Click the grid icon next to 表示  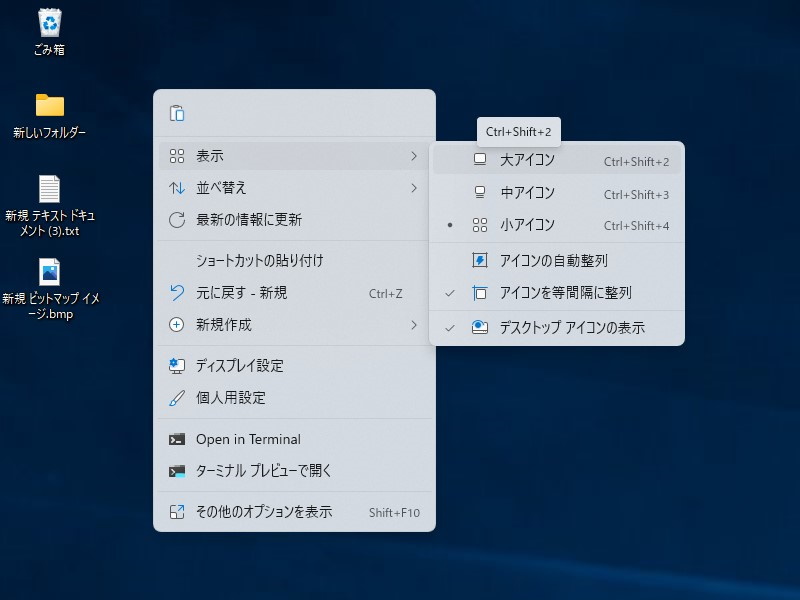[177, 157]
